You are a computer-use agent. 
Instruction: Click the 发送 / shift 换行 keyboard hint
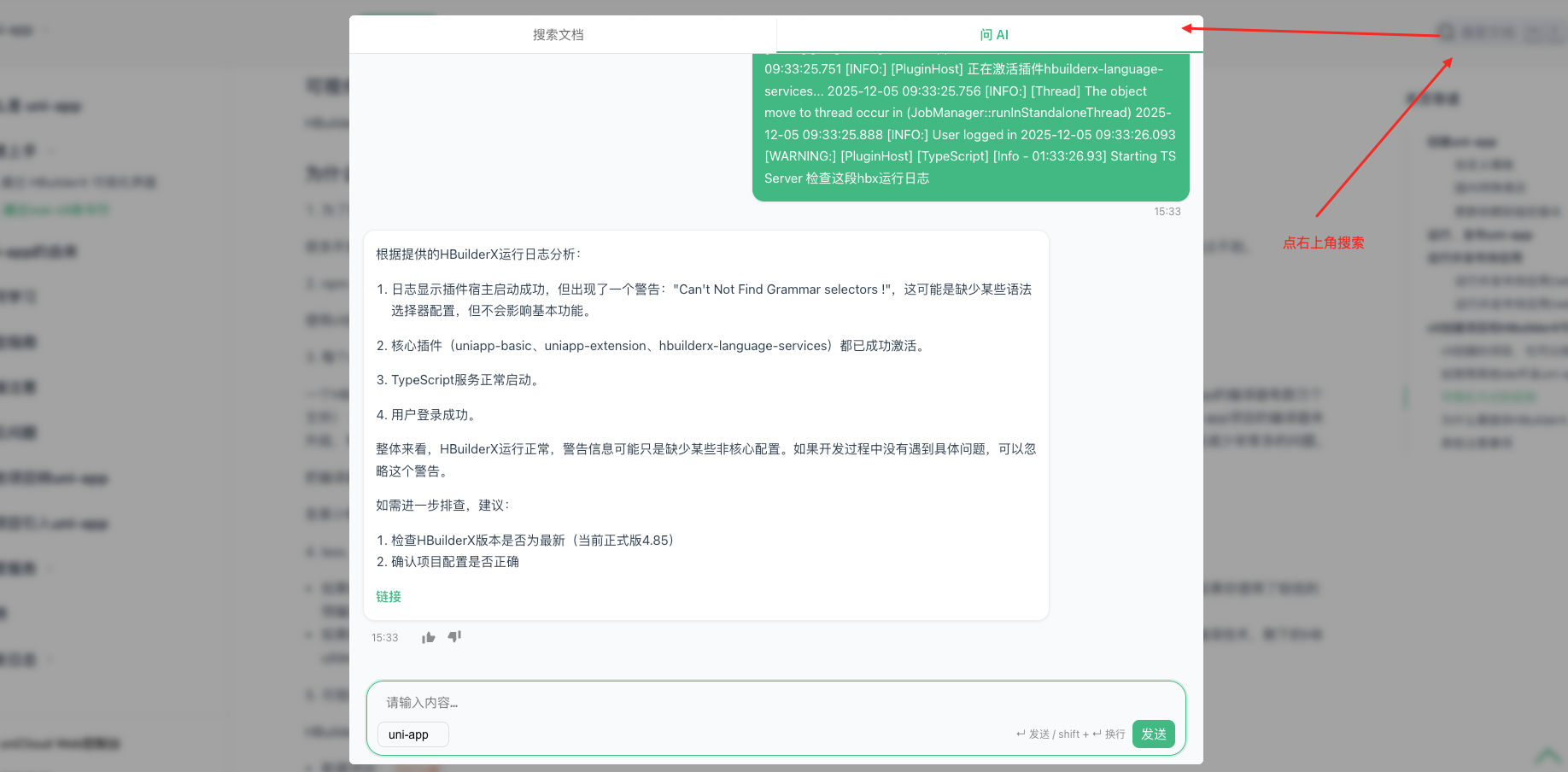(x=1070, y=734)
